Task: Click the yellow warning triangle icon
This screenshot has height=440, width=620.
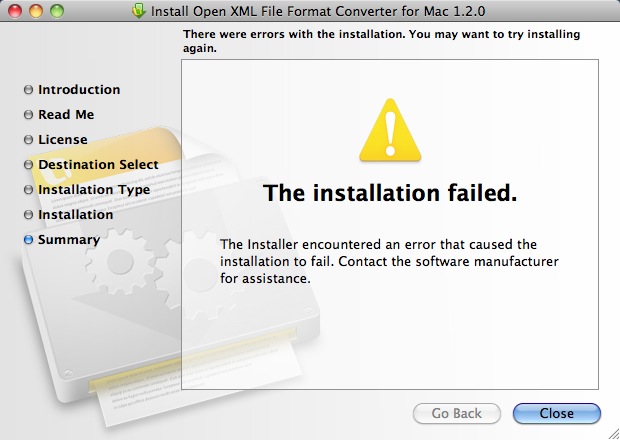Action: tap(390, 130)
